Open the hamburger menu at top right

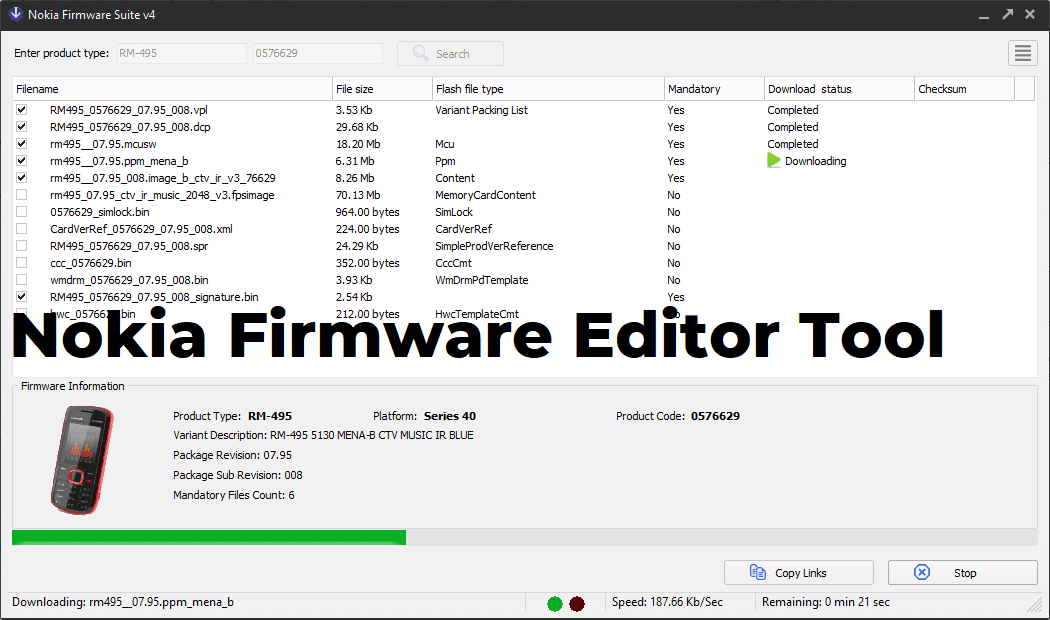pos(1023,54)
